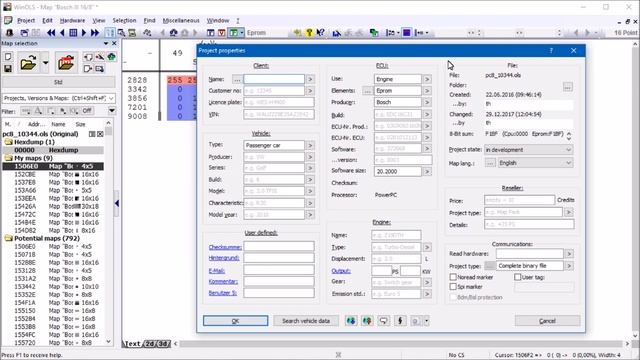The width and height of the screenshot is (640, 360).
Task: Click the speech bubble comment icon in dialog
Action: (383, 321)
